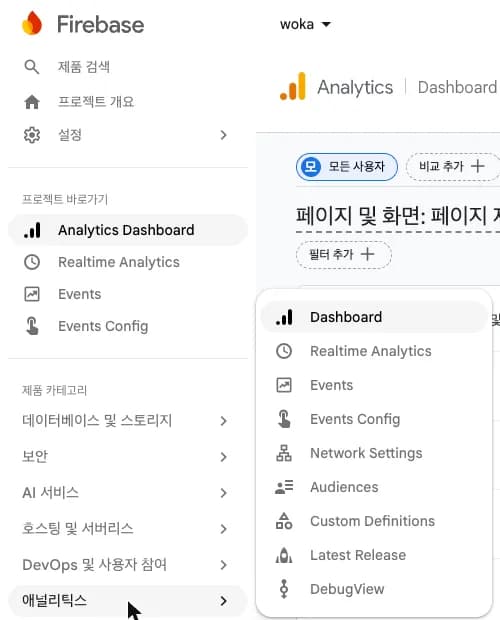Expand the AI 서비스 category
The width and height of the screenshot is (500, 620).
127,492
